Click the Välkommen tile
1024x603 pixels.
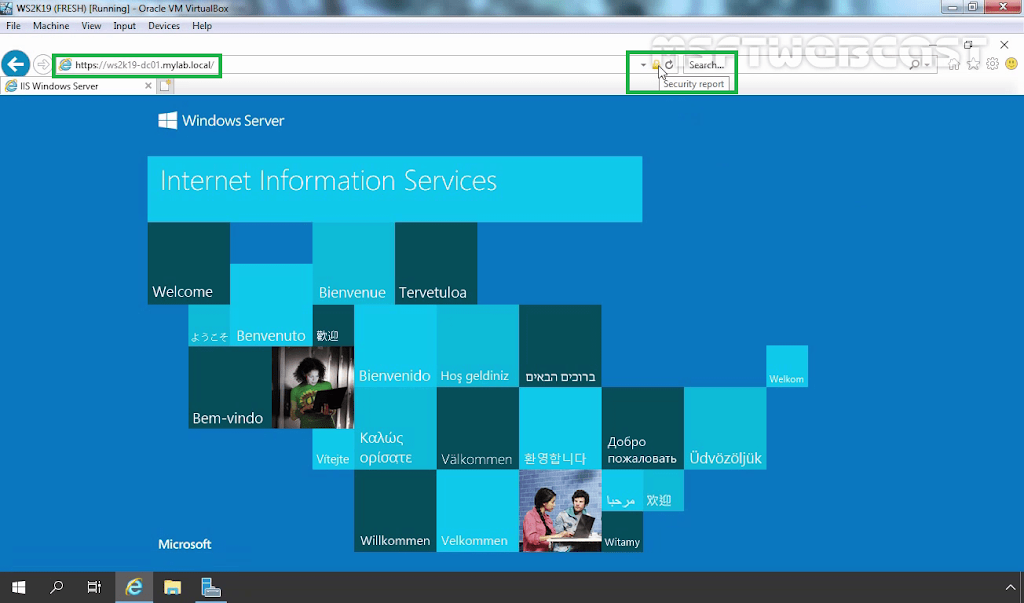(477, 429)
